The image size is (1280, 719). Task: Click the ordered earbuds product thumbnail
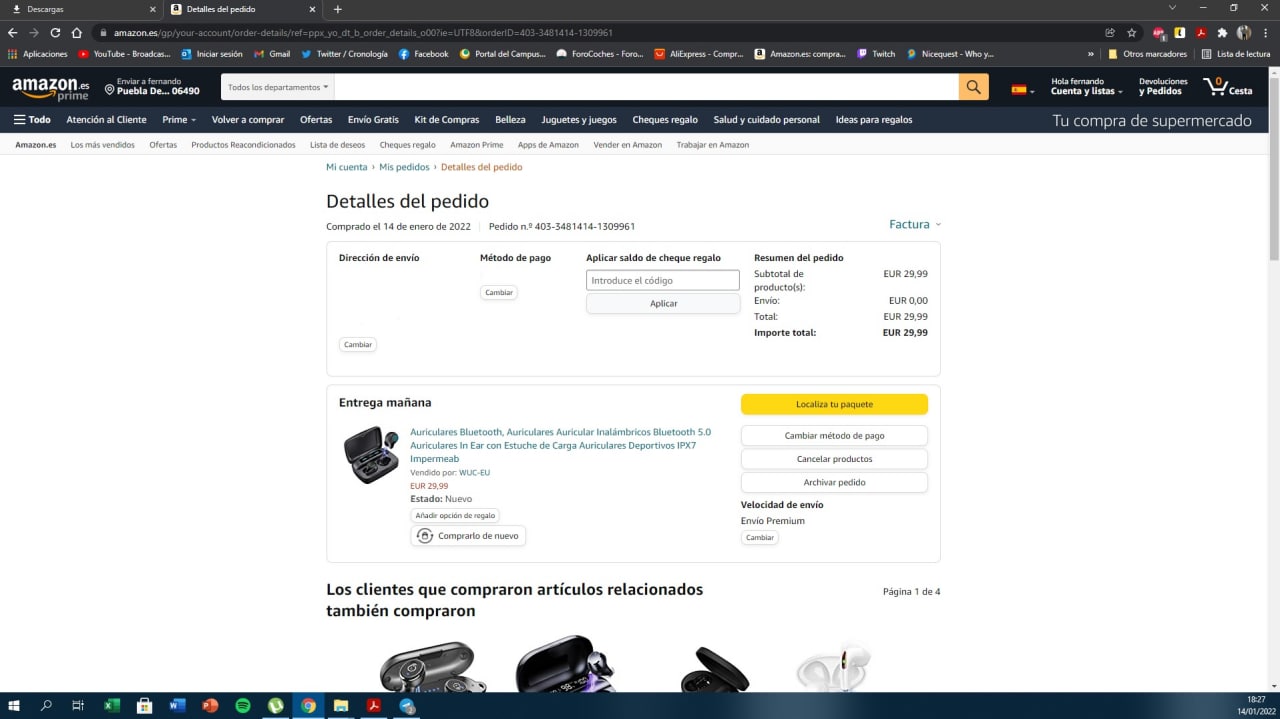pyautogui.click(x=371, y=455)
